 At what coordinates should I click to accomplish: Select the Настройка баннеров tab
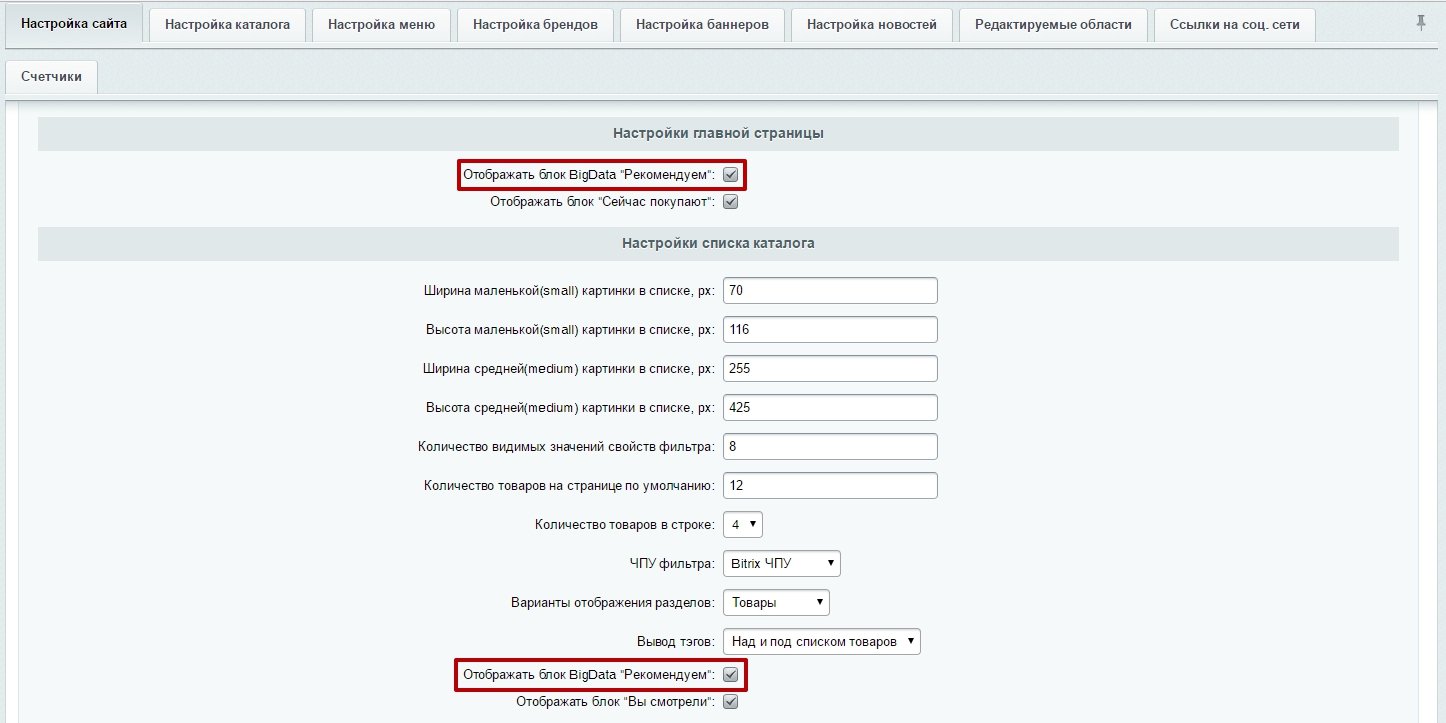(x=702, y=24)
